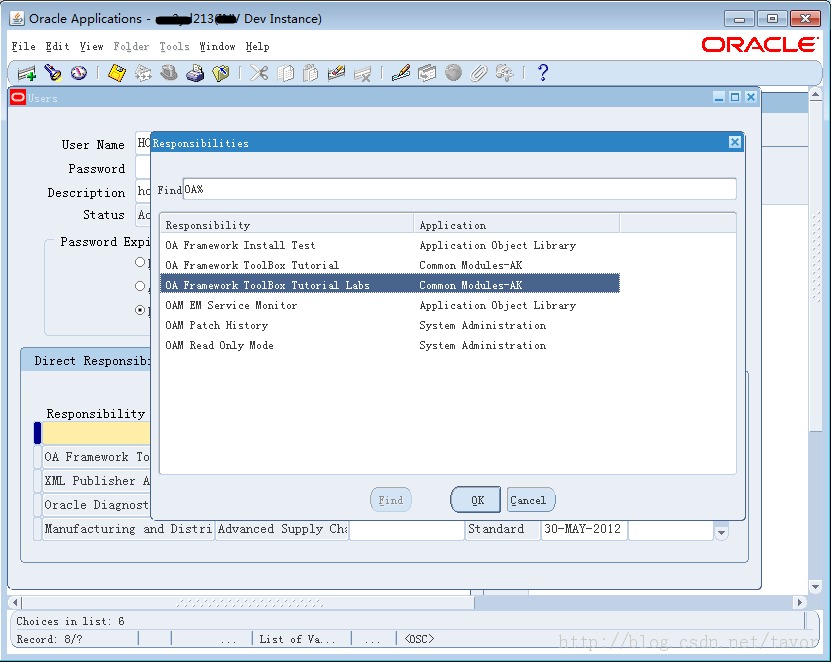The width and height of the screenshot is (831, 662).
Task: Click the OK button in Responsibilities dialog
Action: click(475, 500)
